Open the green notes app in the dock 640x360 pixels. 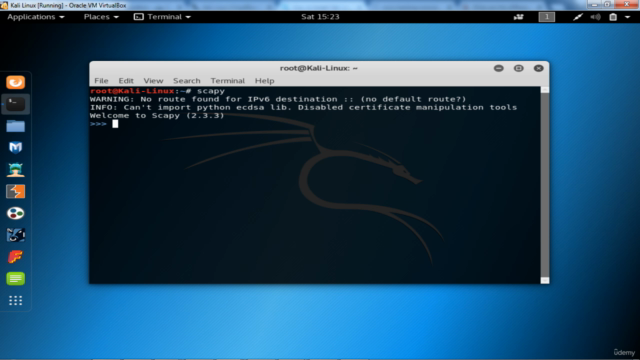point(16,279)
